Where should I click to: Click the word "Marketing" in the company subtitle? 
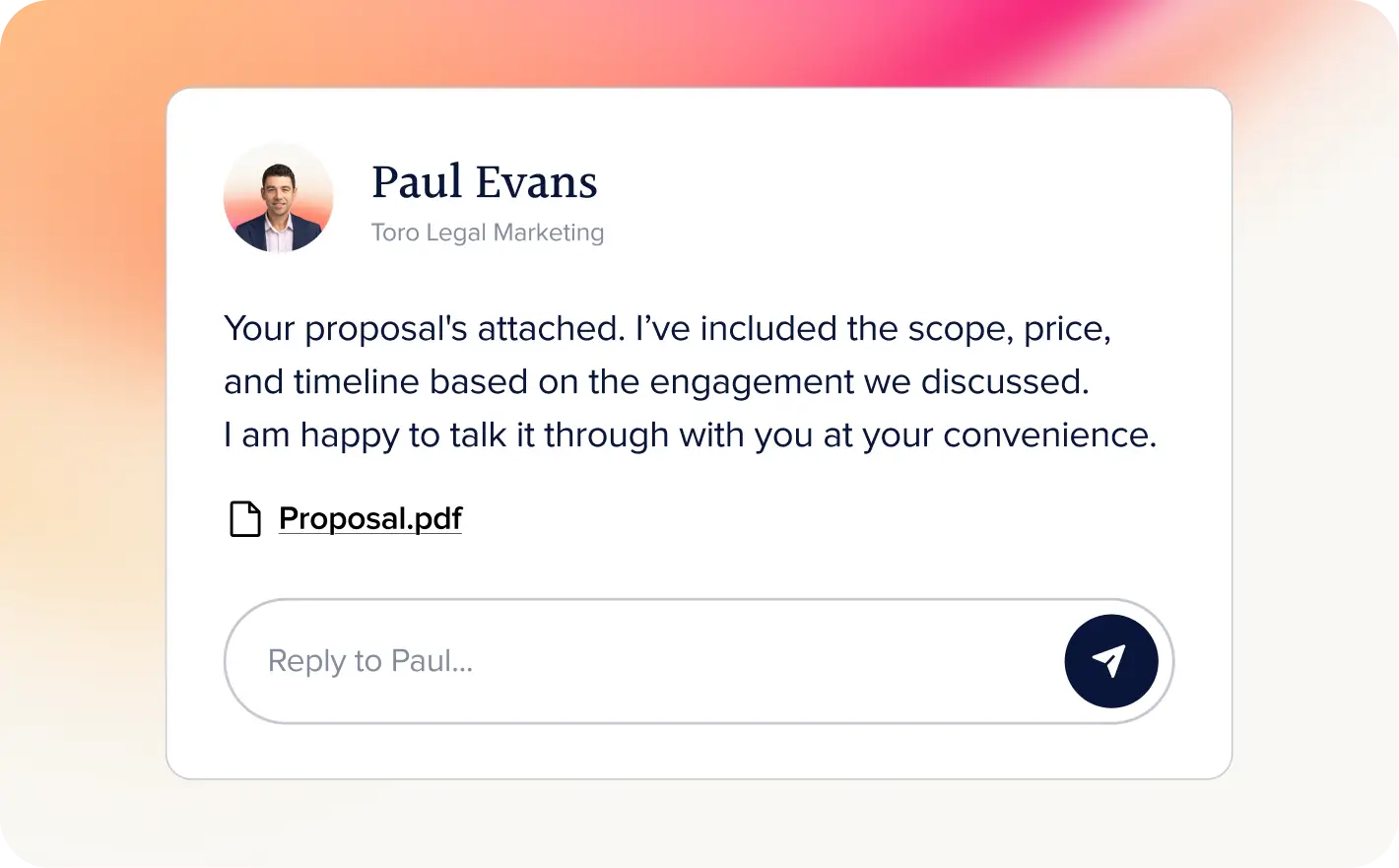point(549,234)
